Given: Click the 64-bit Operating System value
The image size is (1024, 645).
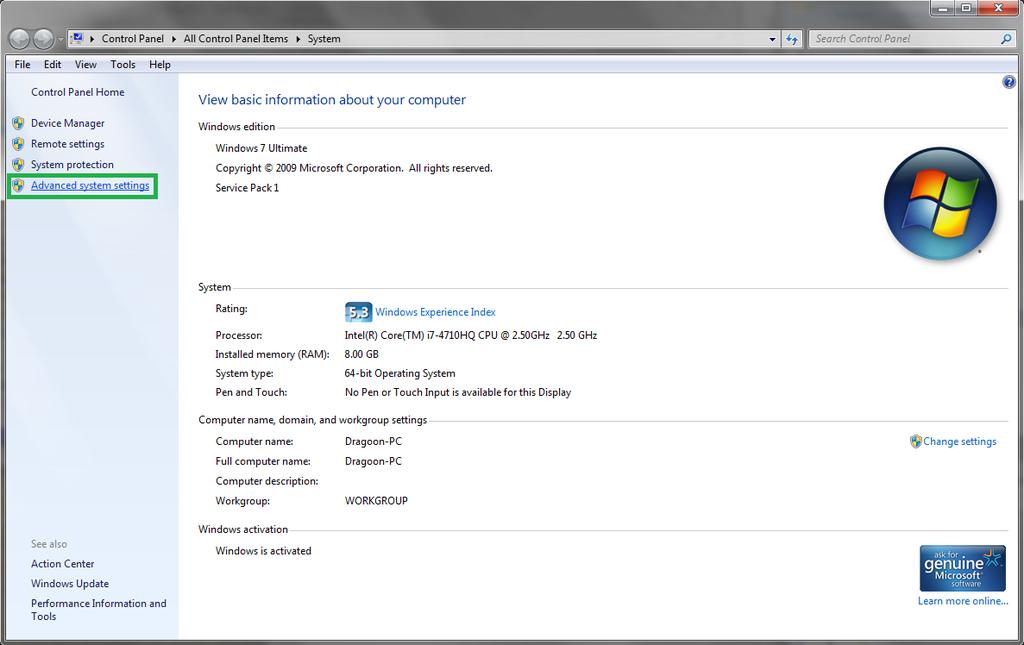Looking at the screenshot, I should click(x=400, y=373).
